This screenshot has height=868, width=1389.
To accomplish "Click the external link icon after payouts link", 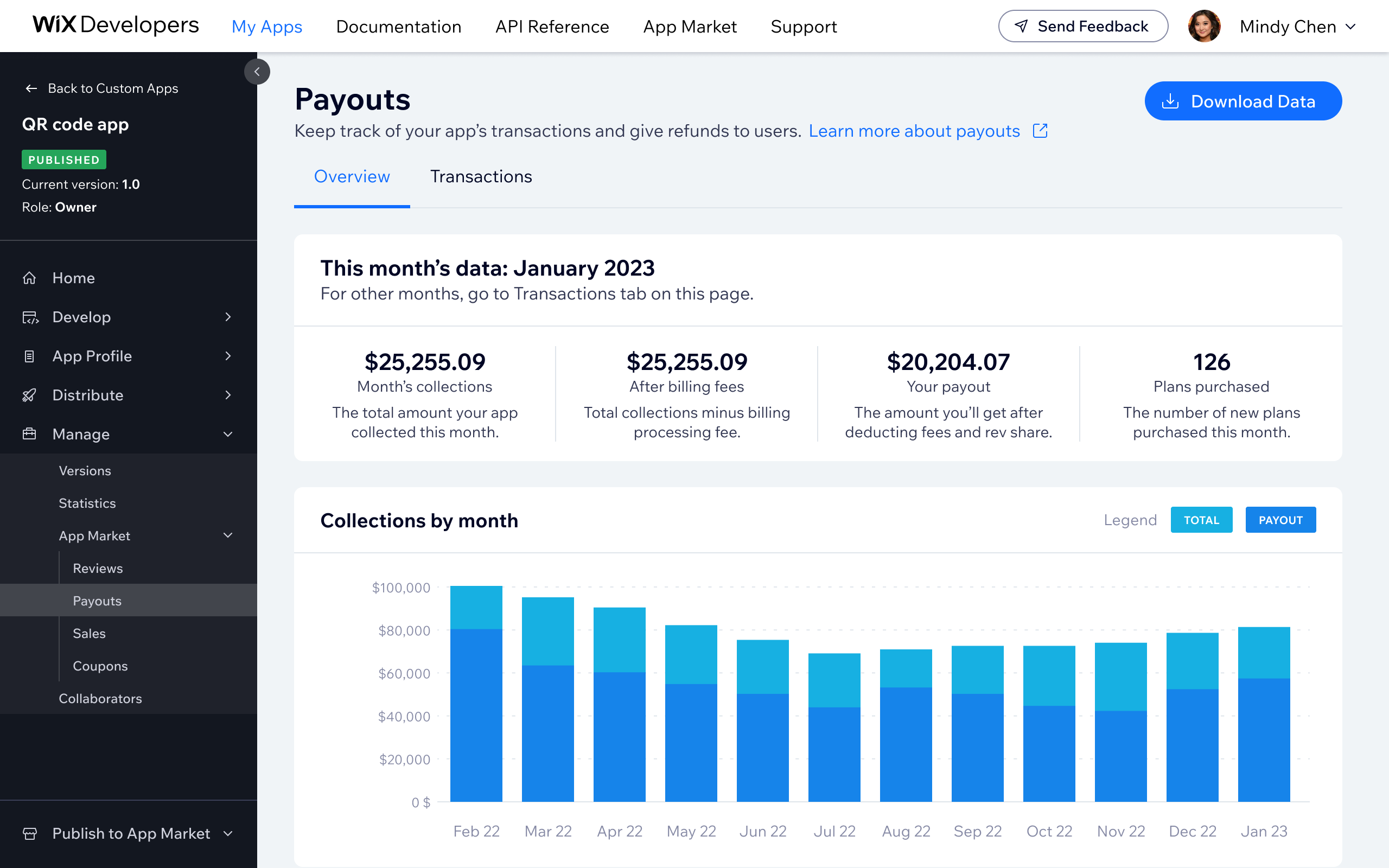I will 1040,131.
